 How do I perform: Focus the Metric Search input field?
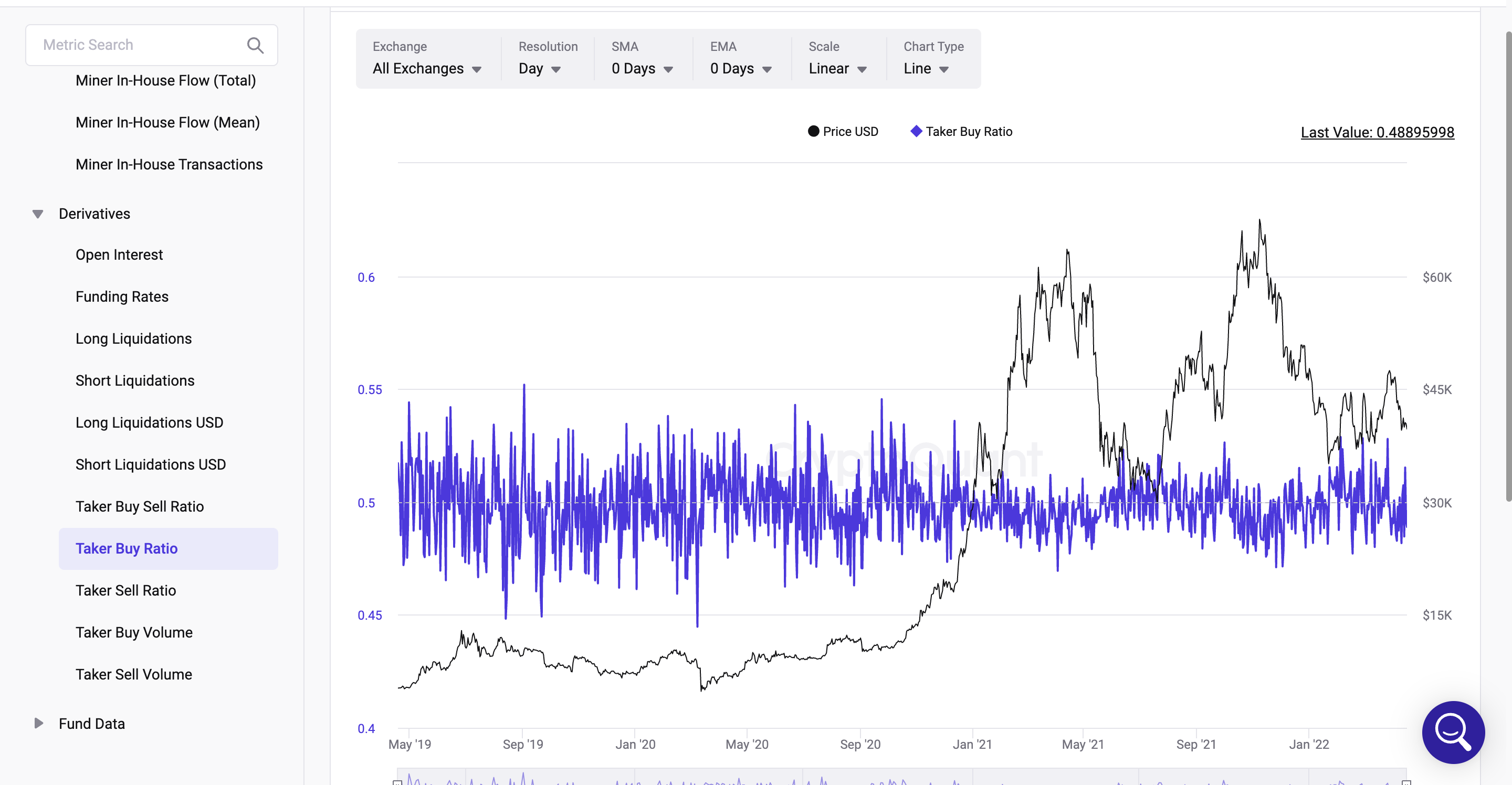(x=151, y=45)
